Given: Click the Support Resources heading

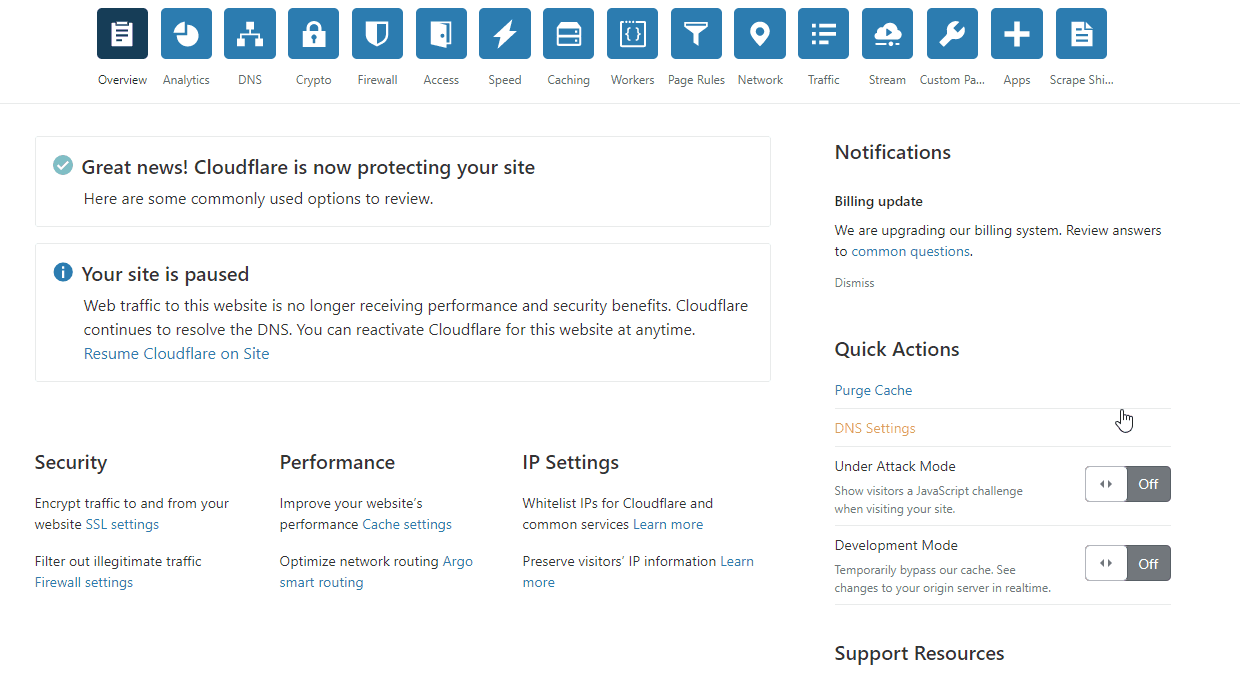Looking at the screenshot, I should click(919, 653).
